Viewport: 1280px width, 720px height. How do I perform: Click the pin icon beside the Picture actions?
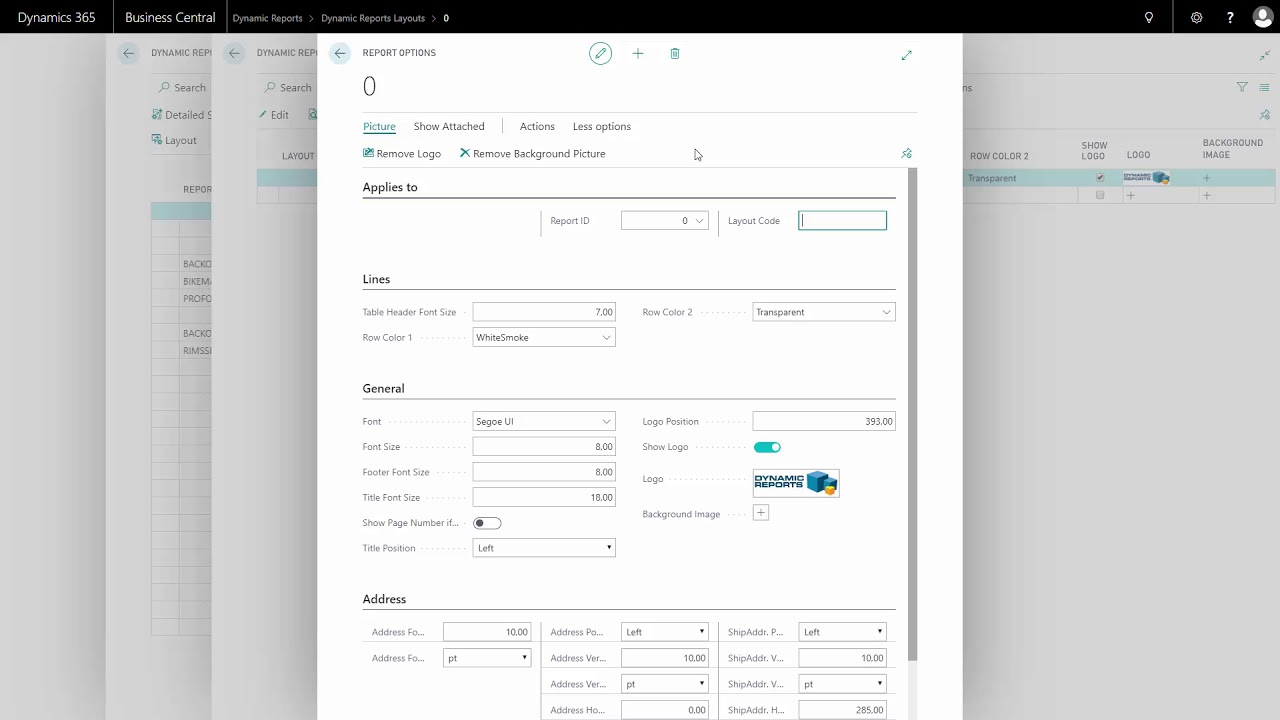click(907, 154)
